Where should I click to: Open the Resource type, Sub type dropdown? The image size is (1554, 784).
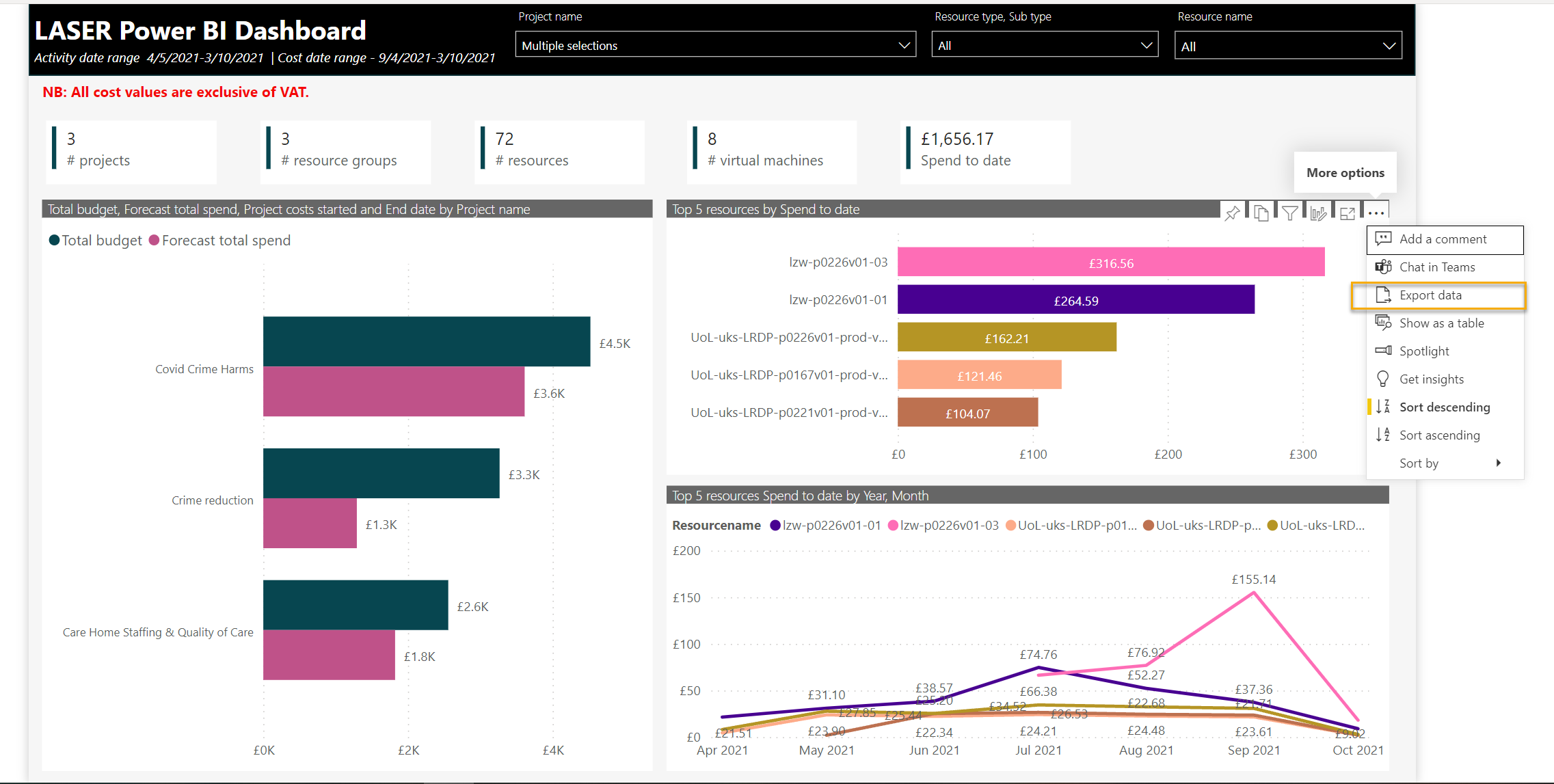(x=1044, y=45)
